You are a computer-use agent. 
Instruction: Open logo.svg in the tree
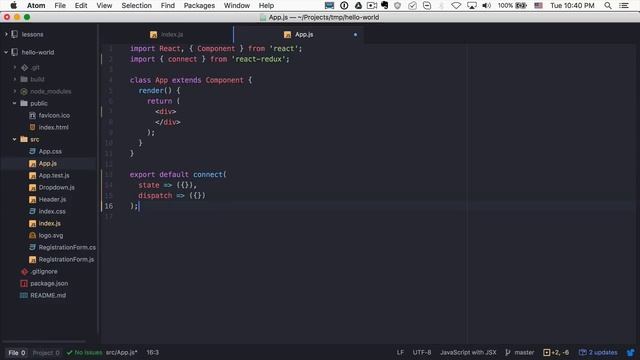point(51,236)
